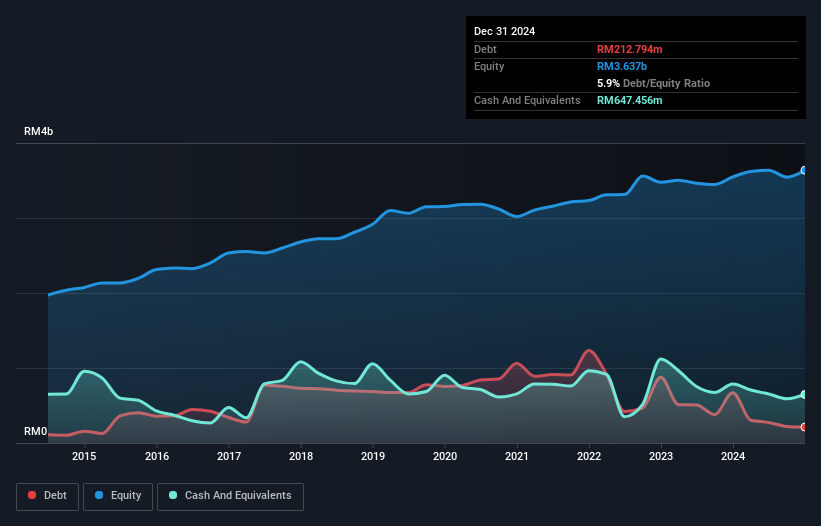Click the RM647.456m cash value
821x526 pixels.
coord(629,100)
